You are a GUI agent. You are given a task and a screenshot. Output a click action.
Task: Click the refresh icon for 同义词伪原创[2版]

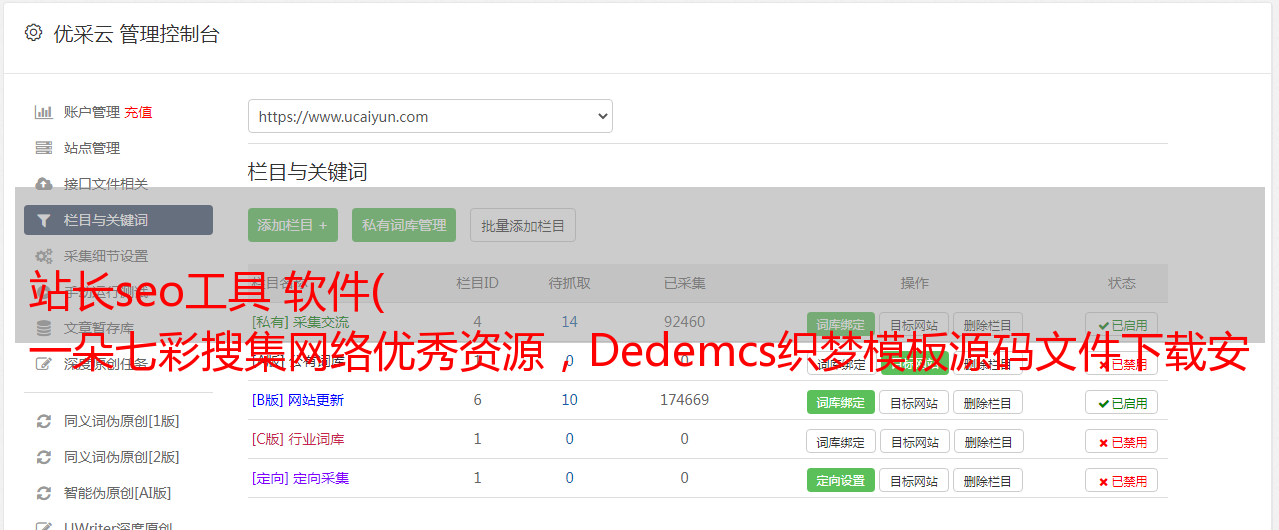click(x=43, y=457)
